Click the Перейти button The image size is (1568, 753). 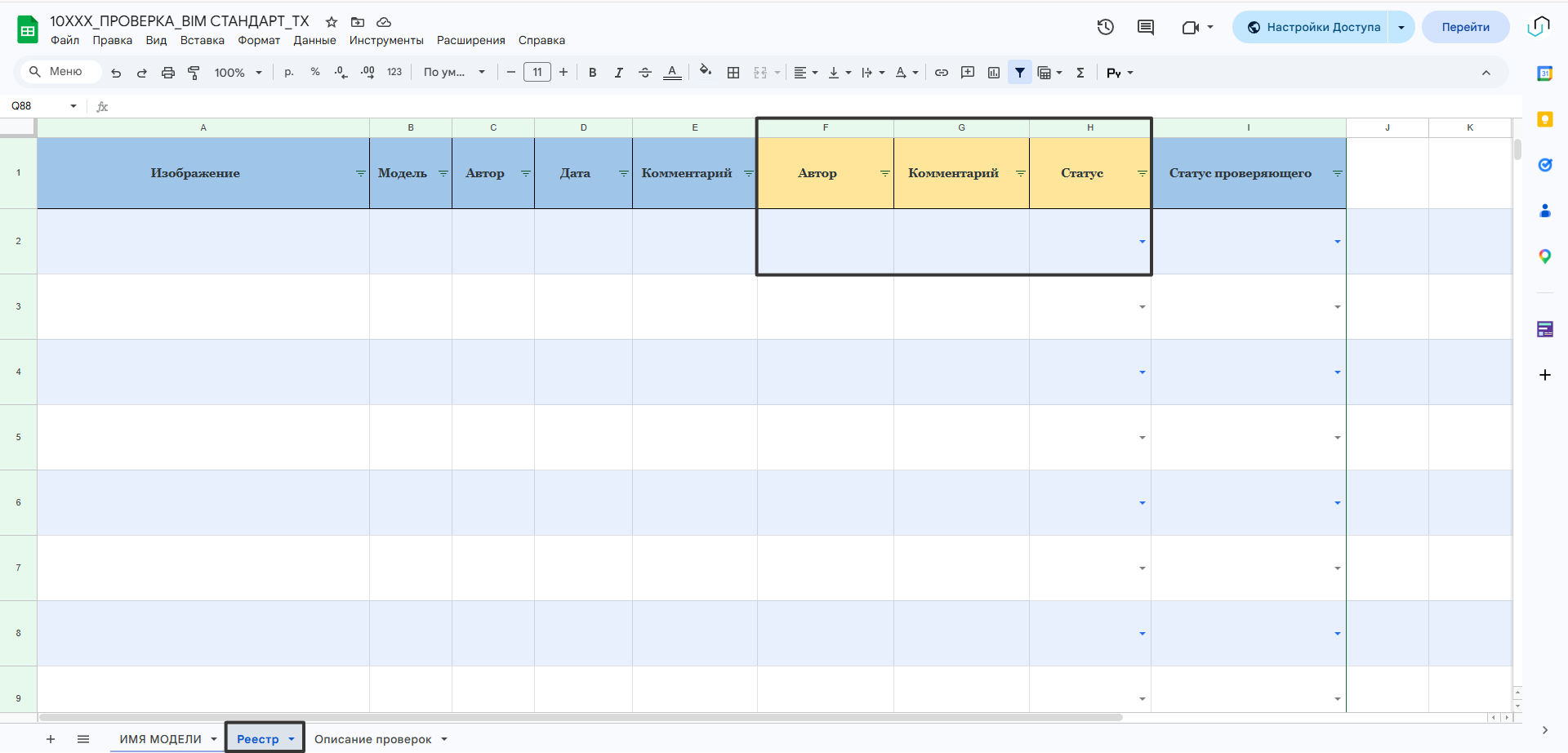coord(1465,27)
